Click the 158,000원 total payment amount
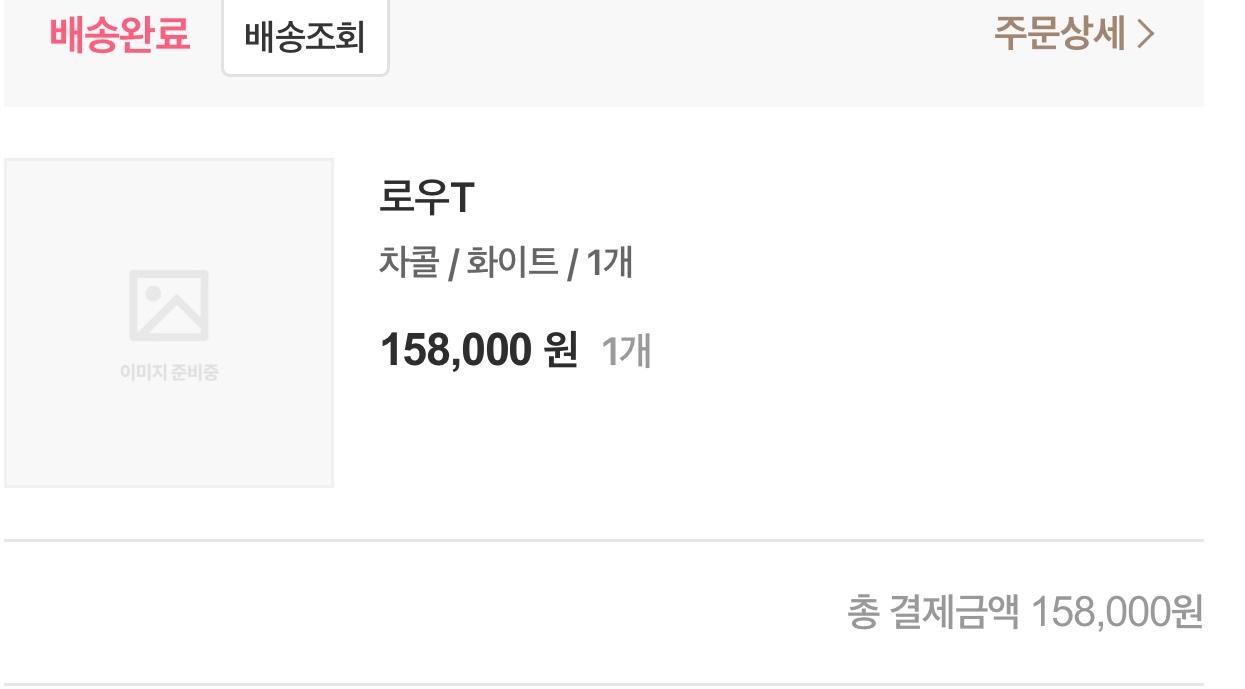The image size is (1245, 689). [1116, 612]
